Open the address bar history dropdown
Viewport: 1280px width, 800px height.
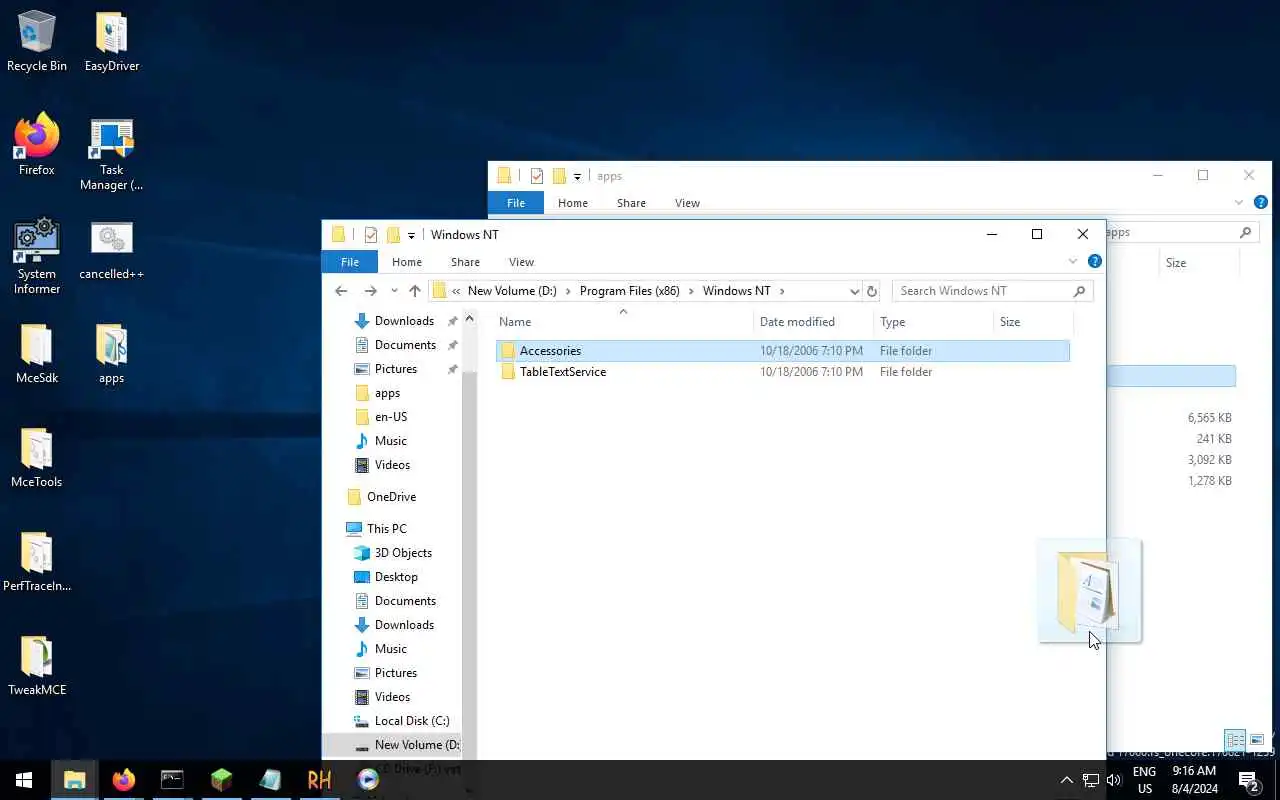854,291
